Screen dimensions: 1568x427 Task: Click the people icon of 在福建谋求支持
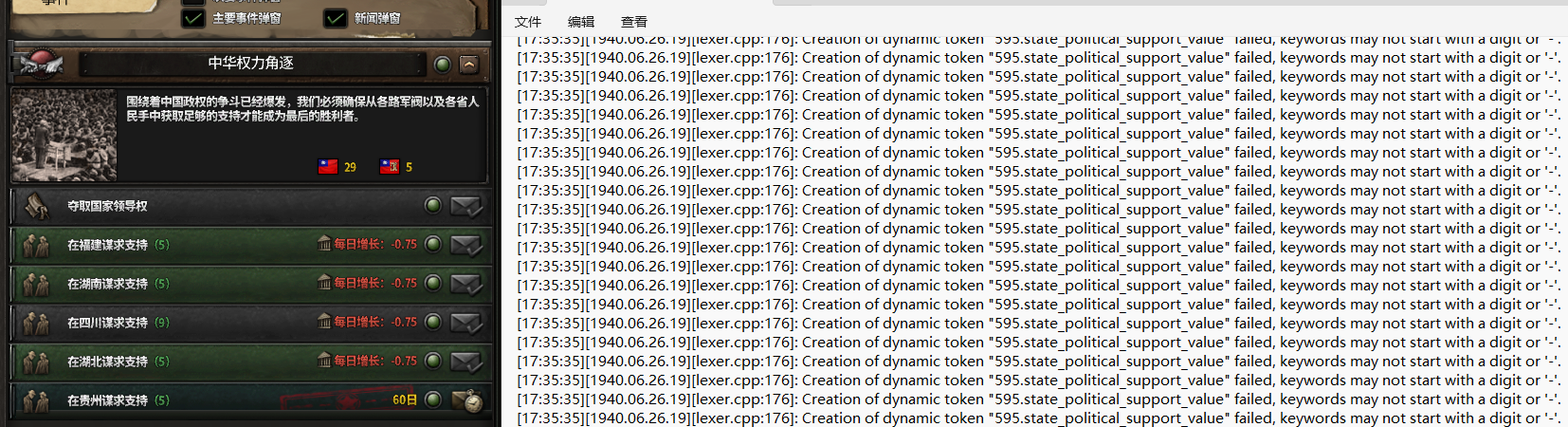click(37, 246)
